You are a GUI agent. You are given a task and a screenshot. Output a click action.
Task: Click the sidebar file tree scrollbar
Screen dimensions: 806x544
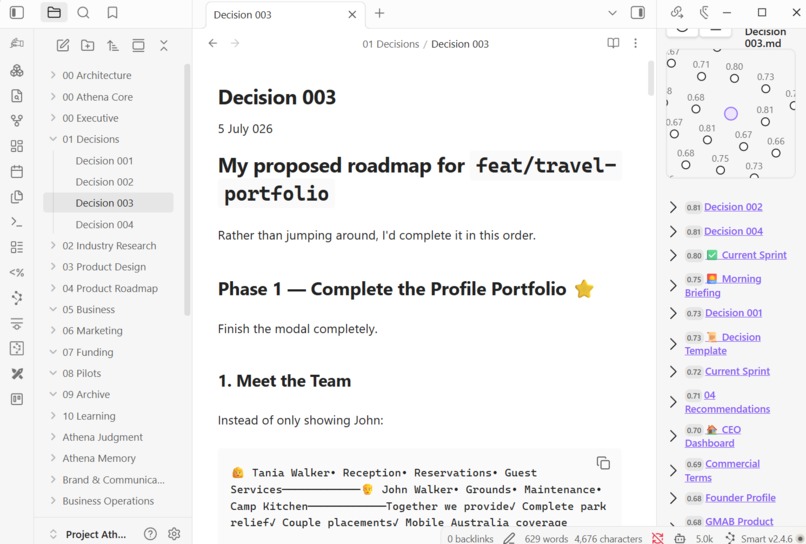(x=187, y=189)
